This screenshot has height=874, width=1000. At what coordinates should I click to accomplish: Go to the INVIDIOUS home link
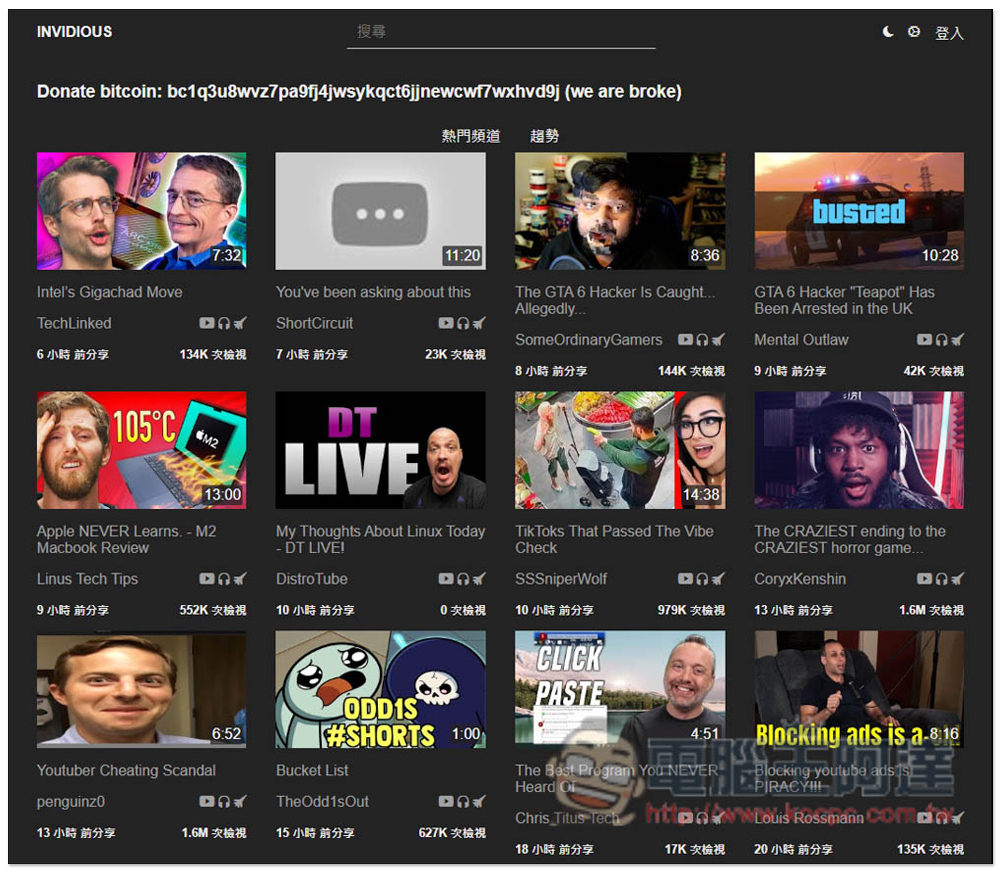(x=74, y=32)
